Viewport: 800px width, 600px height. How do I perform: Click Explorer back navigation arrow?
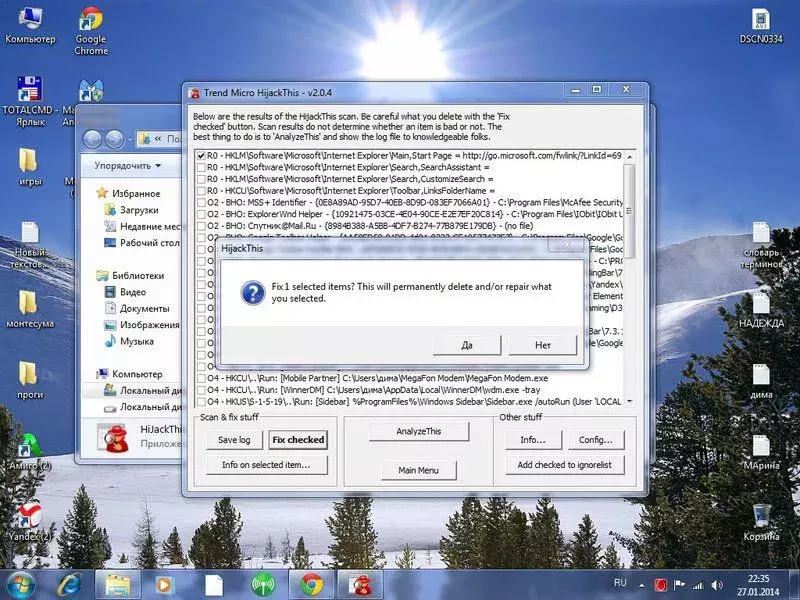pyautogui.click(x=92, y=139)
